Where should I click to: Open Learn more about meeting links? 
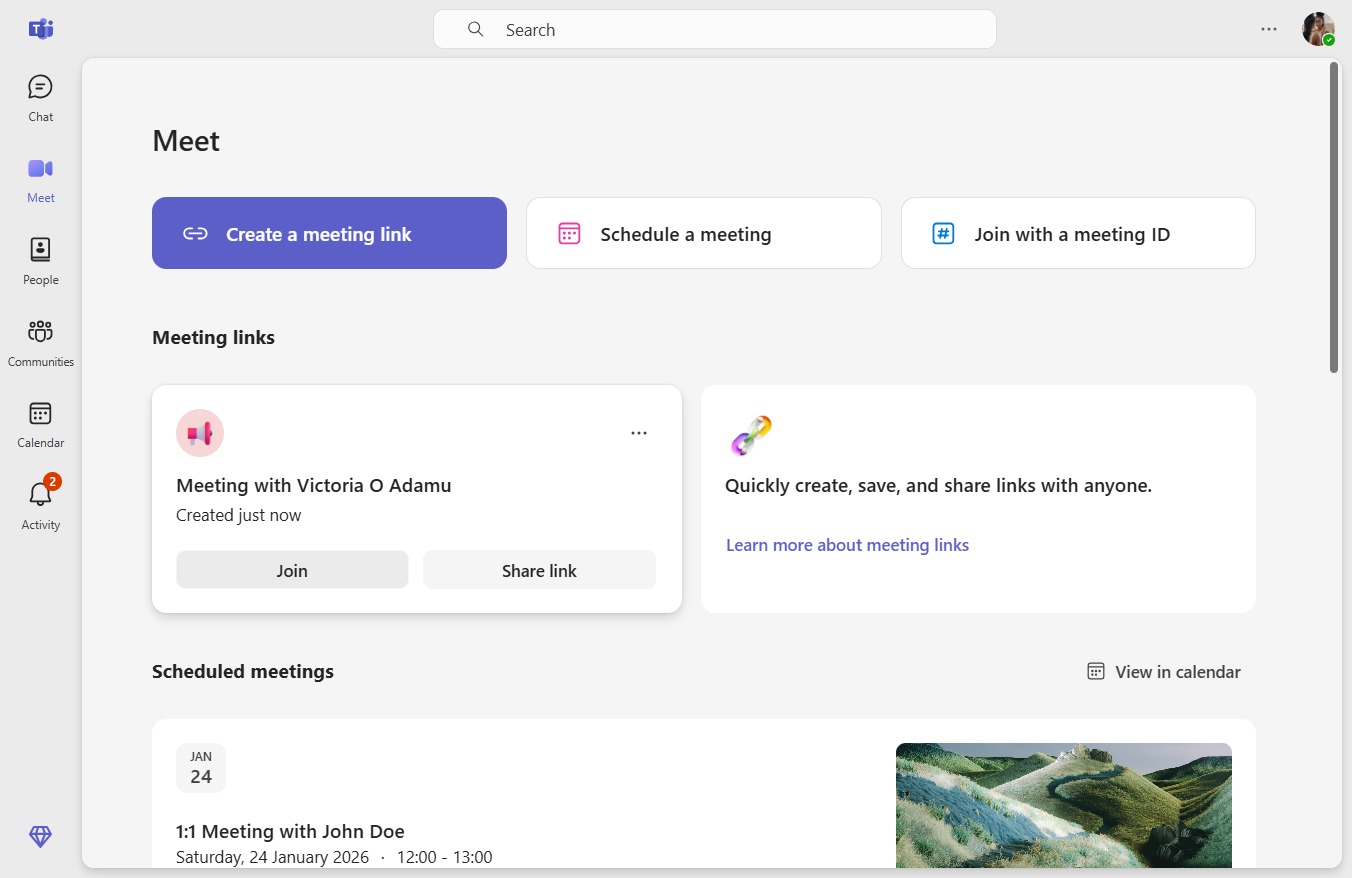(x=848, y=545)
